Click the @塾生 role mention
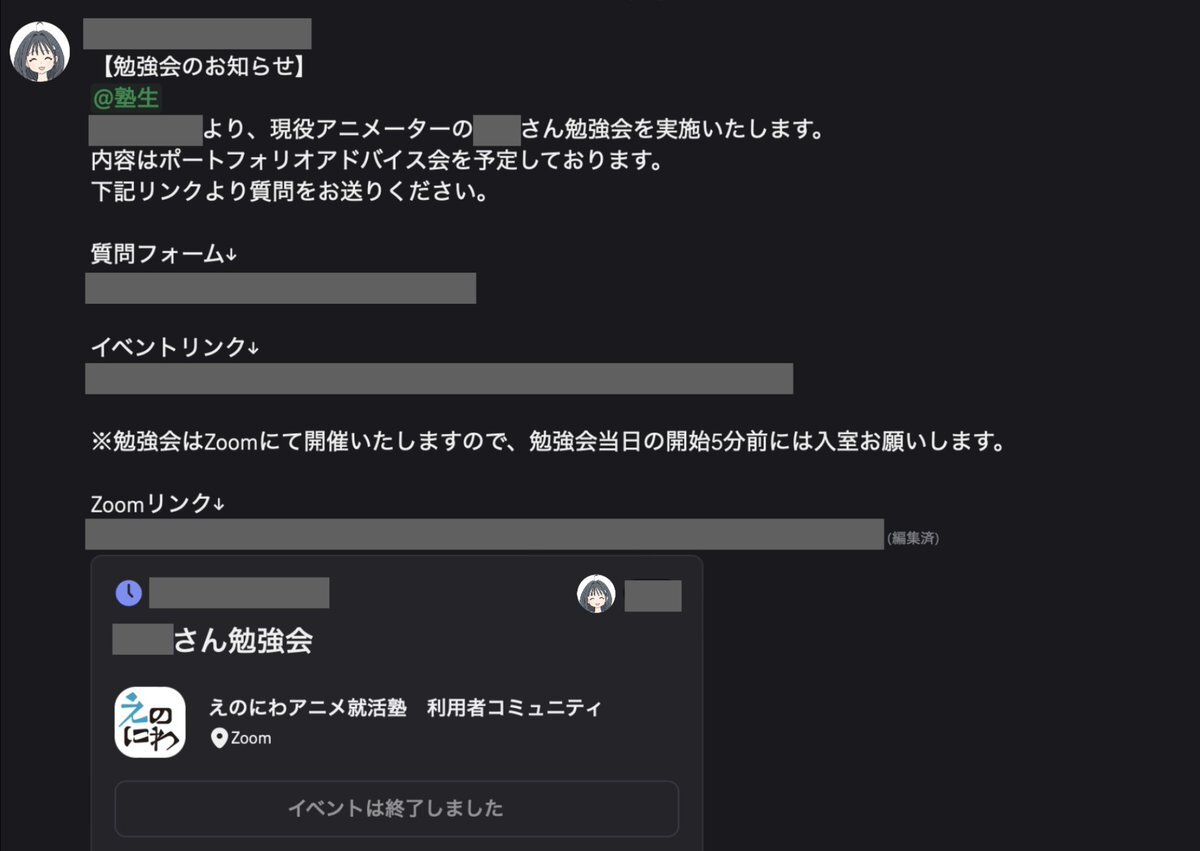Viewport: 1200px width, 851px height. coord(126,98)
